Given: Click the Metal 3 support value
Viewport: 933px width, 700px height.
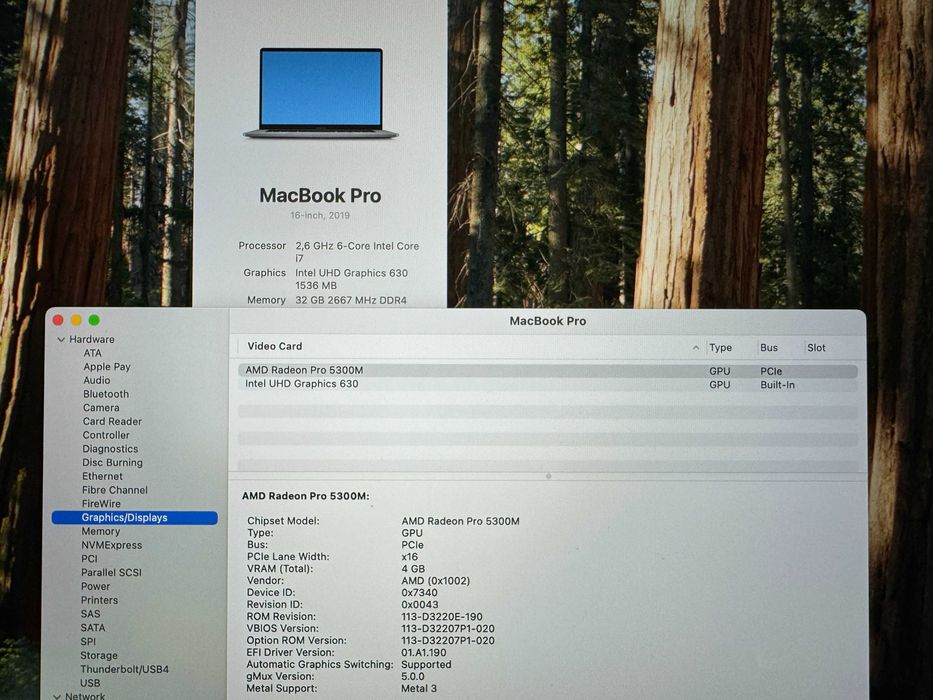Looking at the screenshot, I should tap(419, 688).
